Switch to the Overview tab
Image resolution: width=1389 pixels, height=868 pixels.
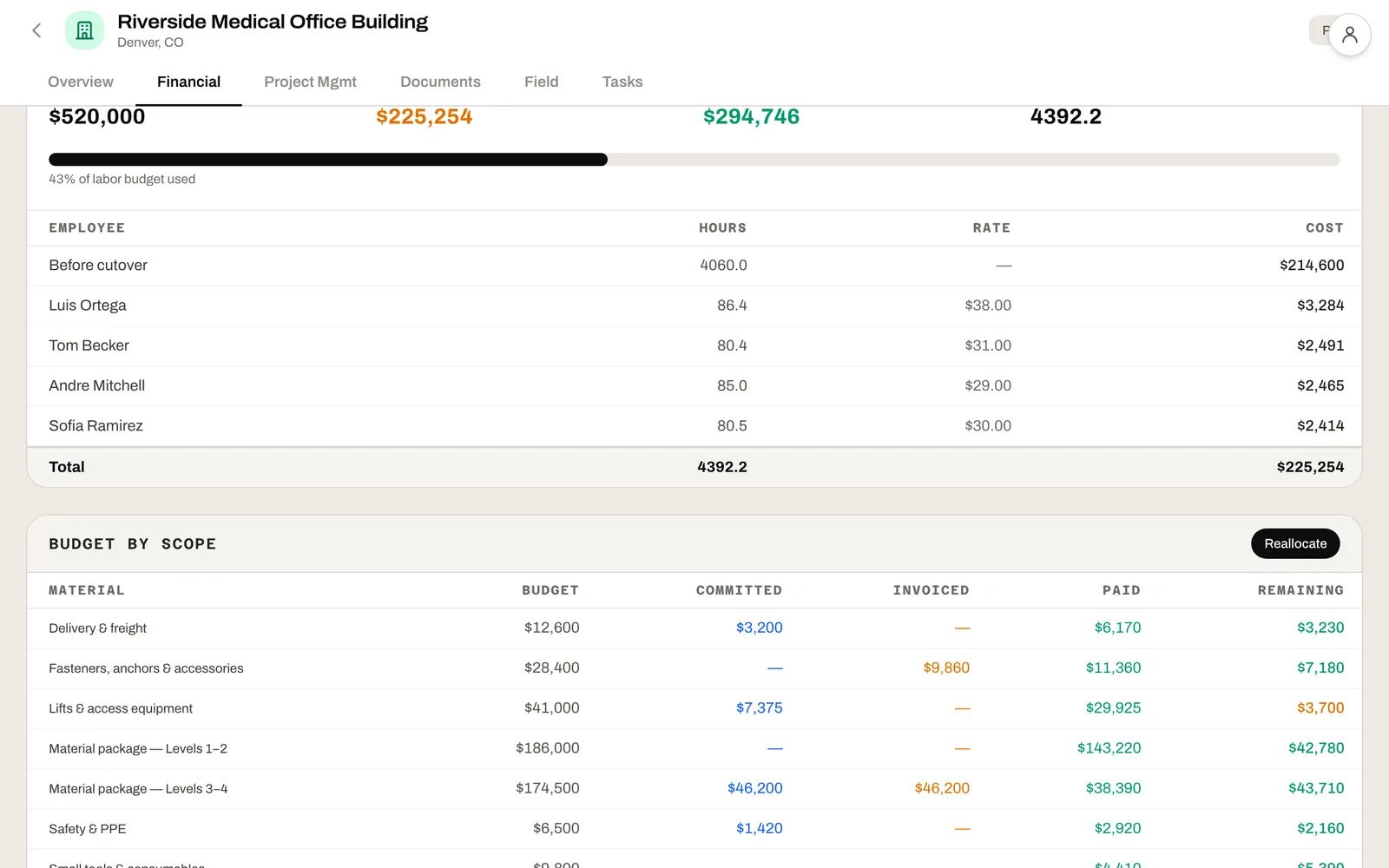(x=81, y=82)
